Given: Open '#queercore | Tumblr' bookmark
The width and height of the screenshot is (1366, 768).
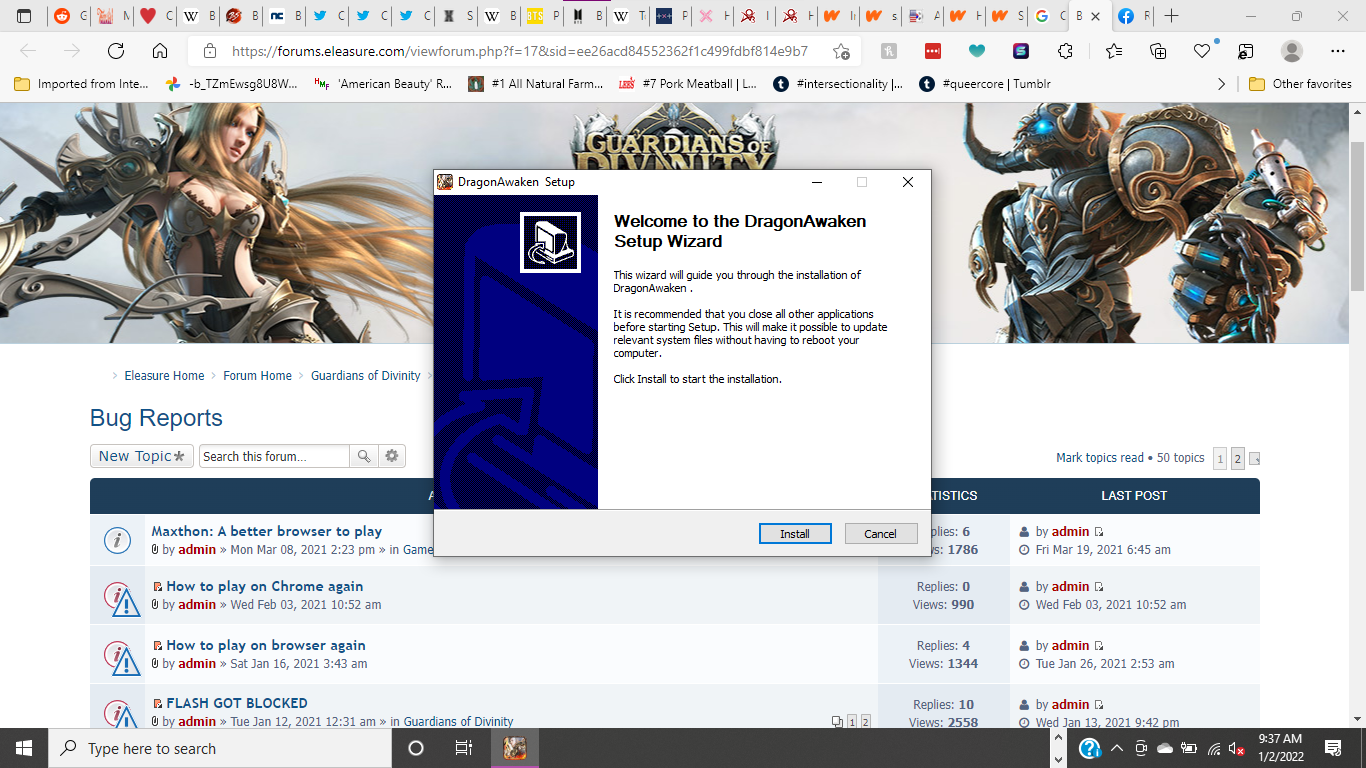Looking at the screenshot, I should [x=985, y=84].
